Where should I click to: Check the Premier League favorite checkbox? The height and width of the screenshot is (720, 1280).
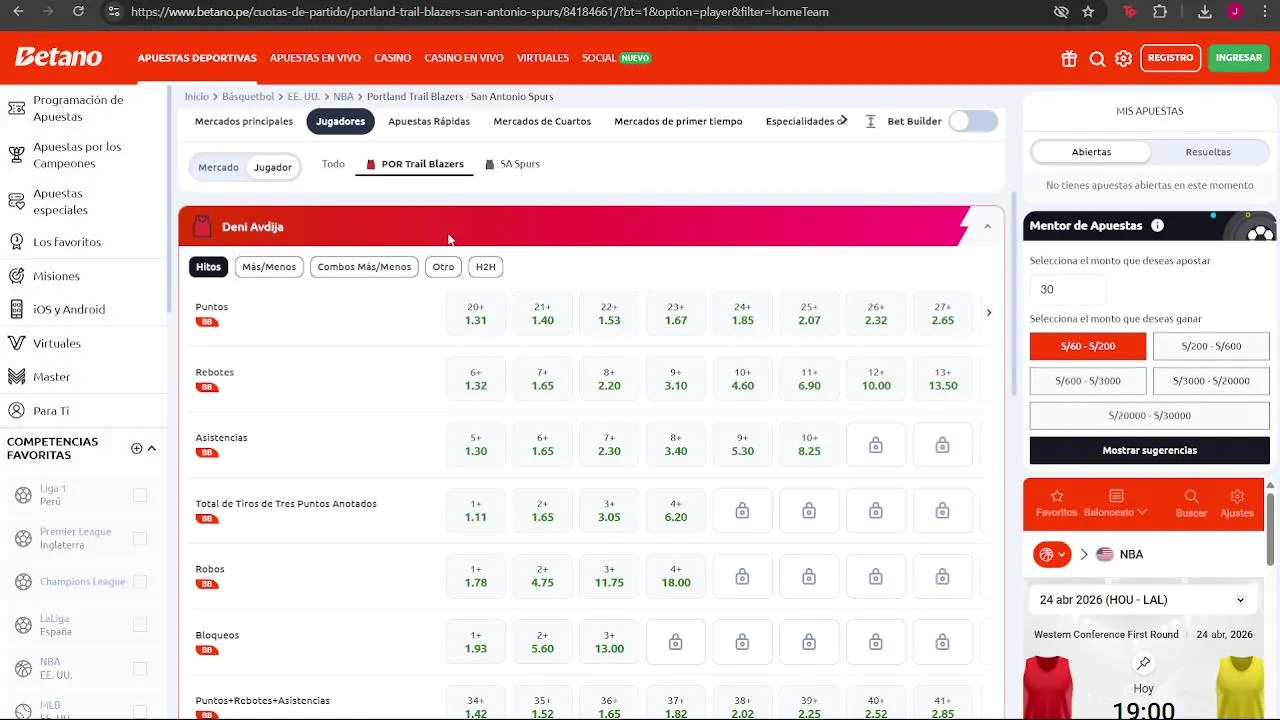point(140,538)
